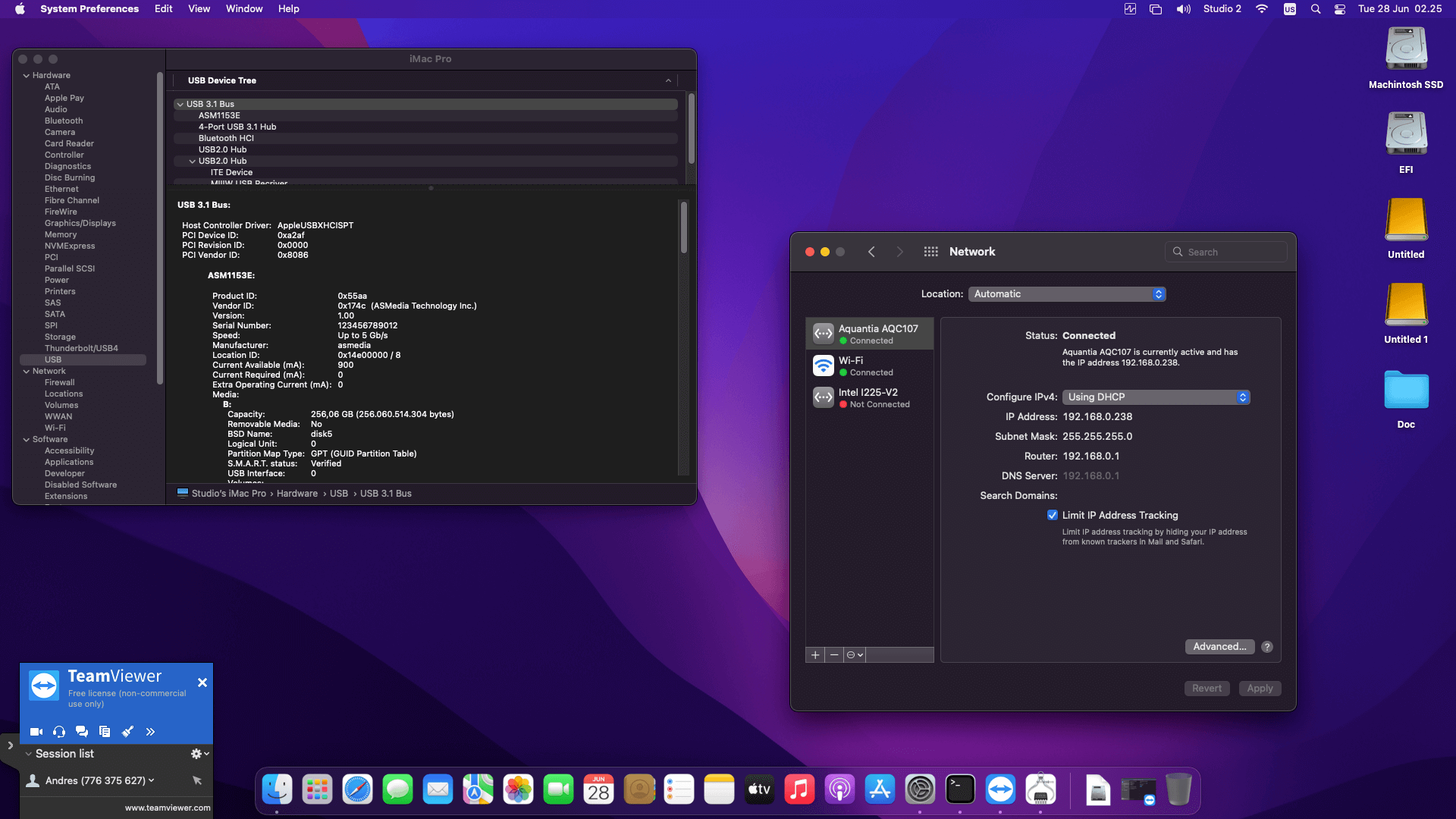The width and height of the screenshot is (1456, 819).
Task: Open App Store in the Dock
Action: [880, 790]
